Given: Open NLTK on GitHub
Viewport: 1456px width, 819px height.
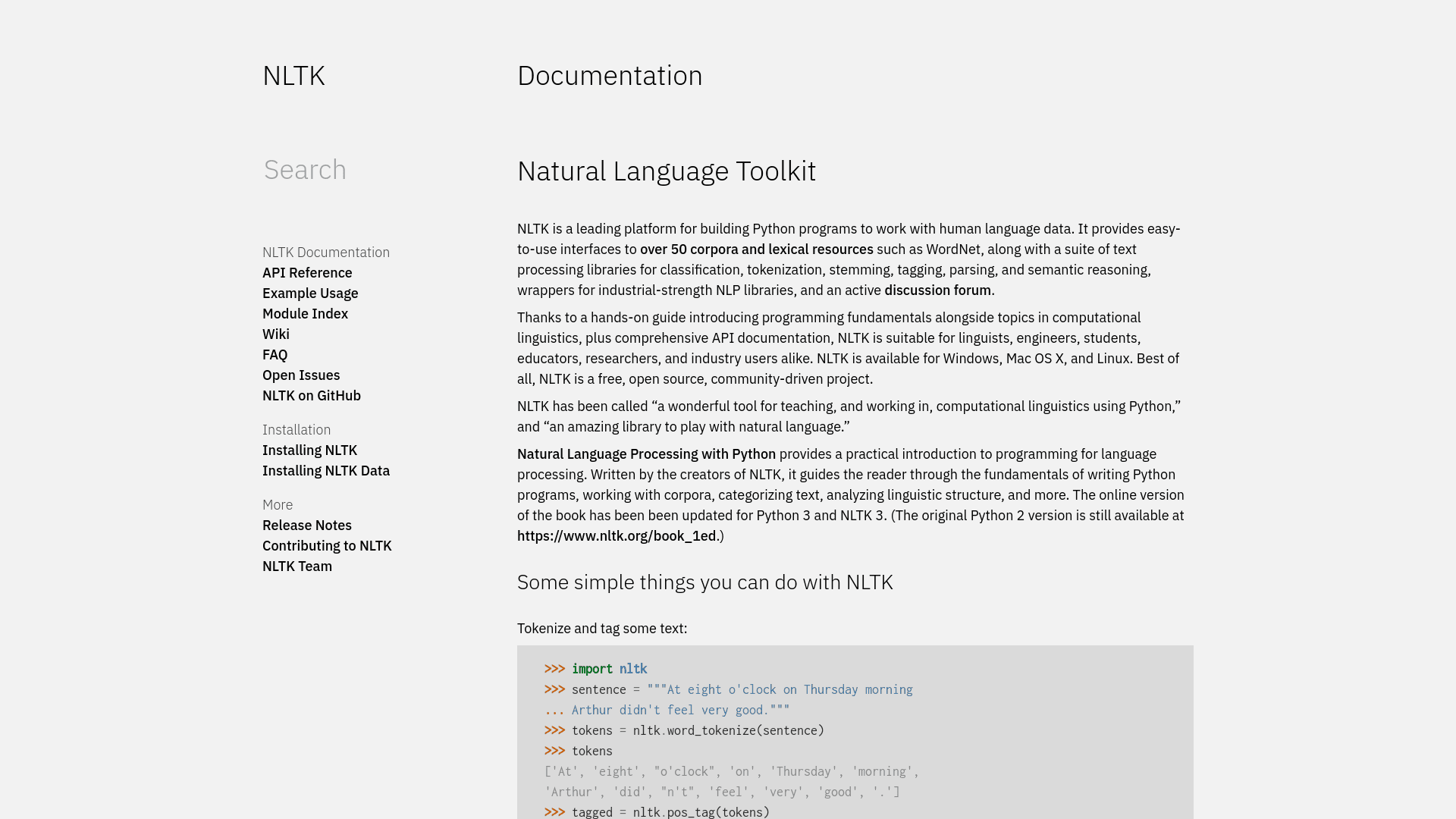Looking at the screenshot, I should [x=312, y=396].
